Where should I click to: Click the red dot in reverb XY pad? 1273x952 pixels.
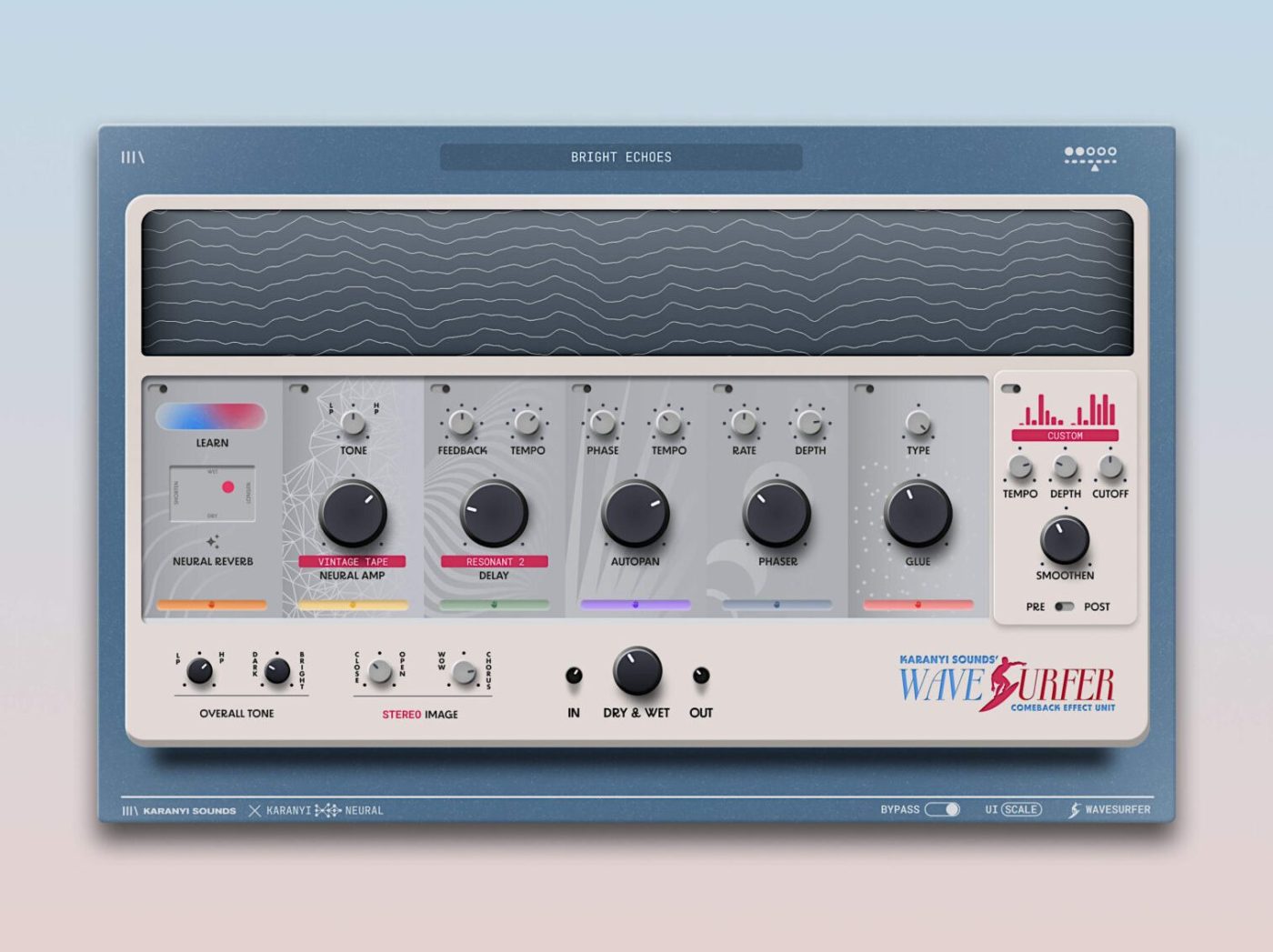pyautogui.click(x=228, y=487)
